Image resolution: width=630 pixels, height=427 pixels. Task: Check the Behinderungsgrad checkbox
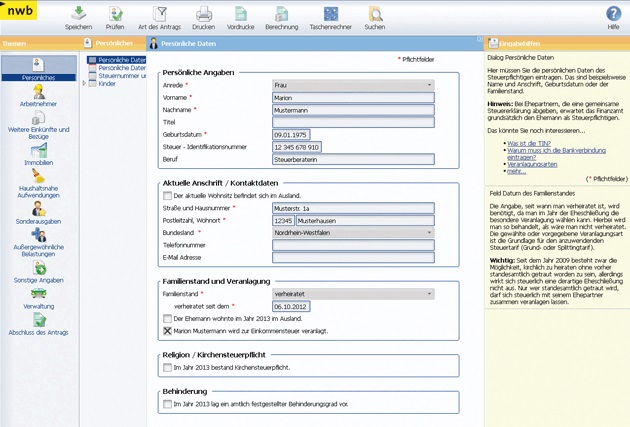point(168,404)
